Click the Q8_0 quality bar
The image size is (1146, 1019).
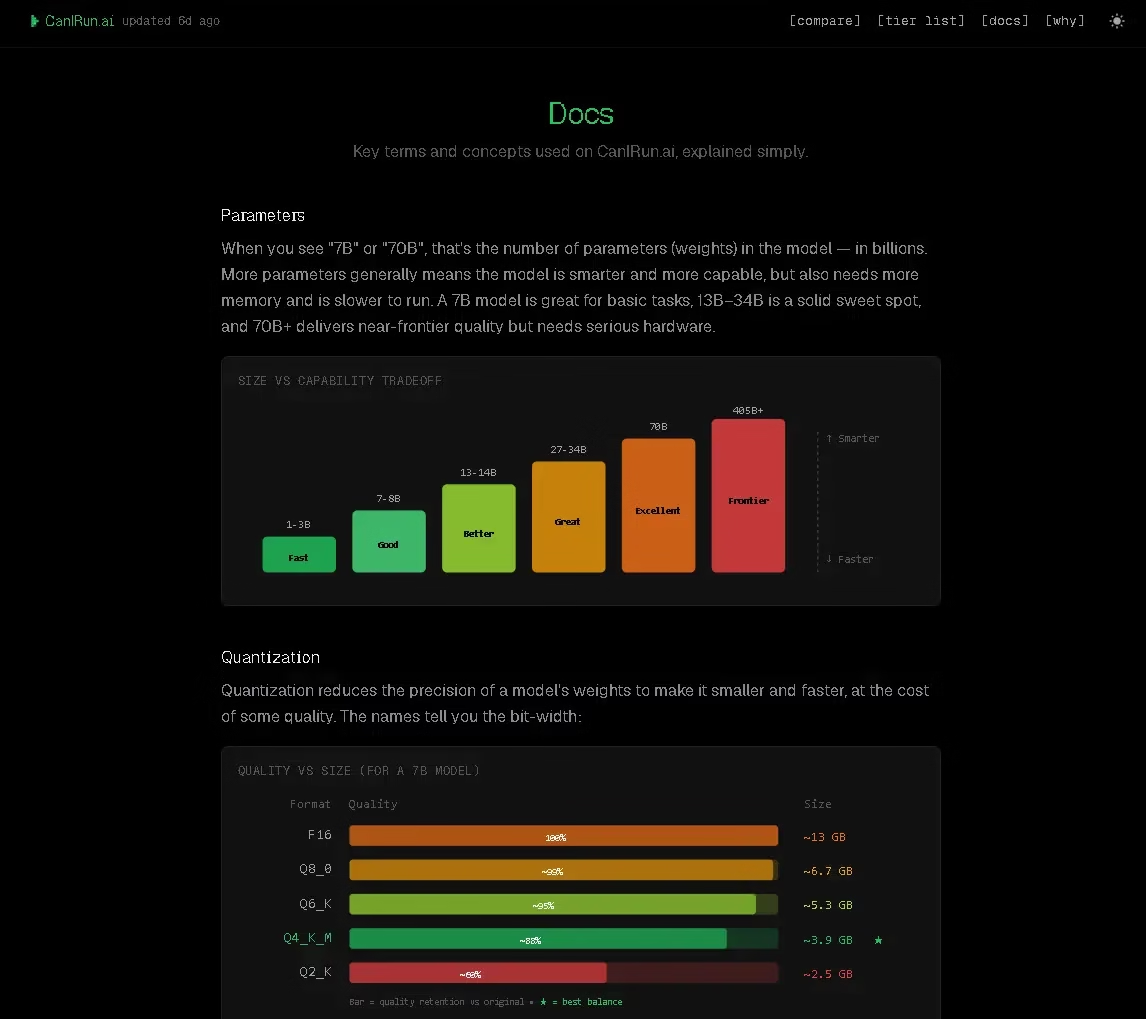pyautogui.click(x=561, y=870)
